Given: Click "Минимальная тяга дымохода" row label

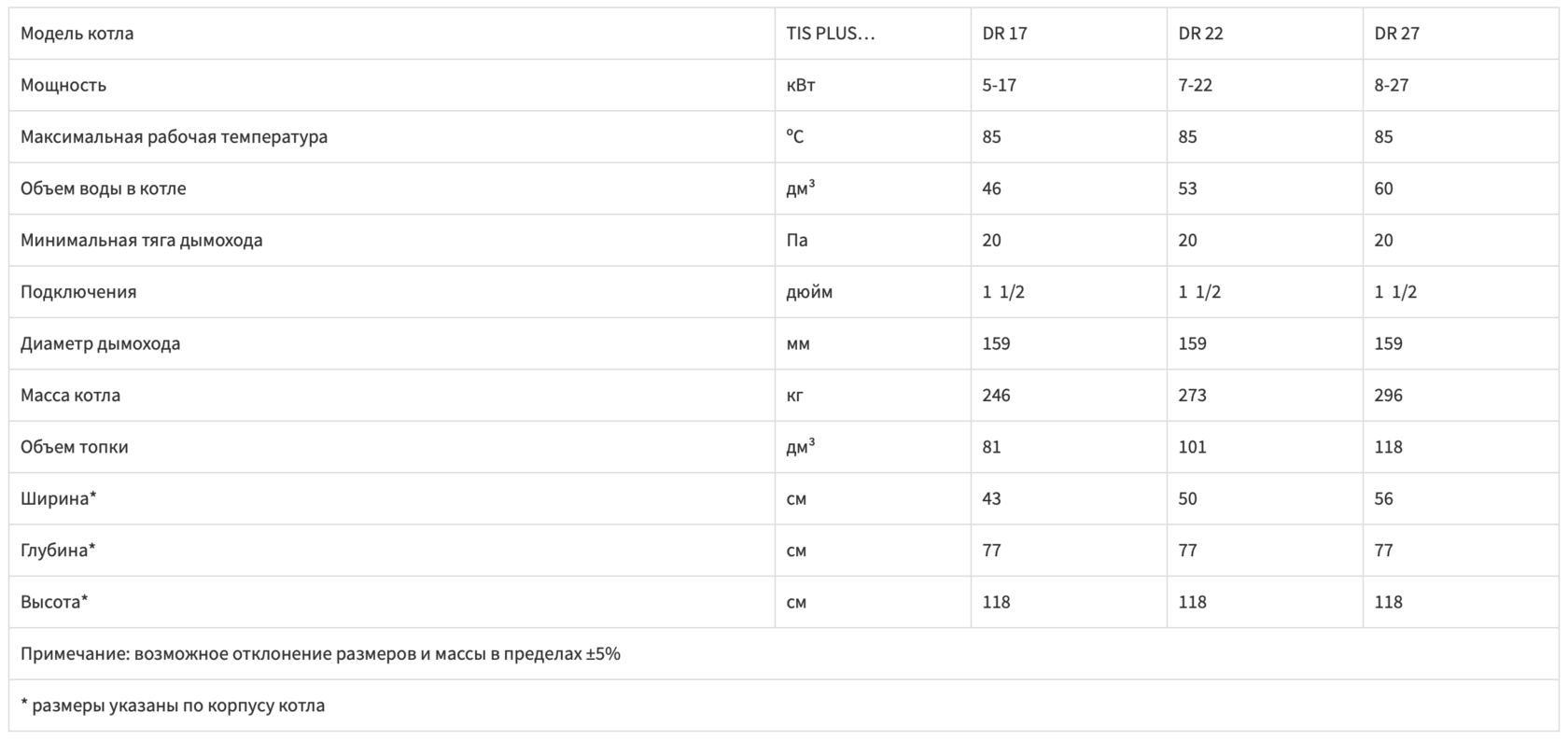Looking at the screenshot, I should coord(142,240).
